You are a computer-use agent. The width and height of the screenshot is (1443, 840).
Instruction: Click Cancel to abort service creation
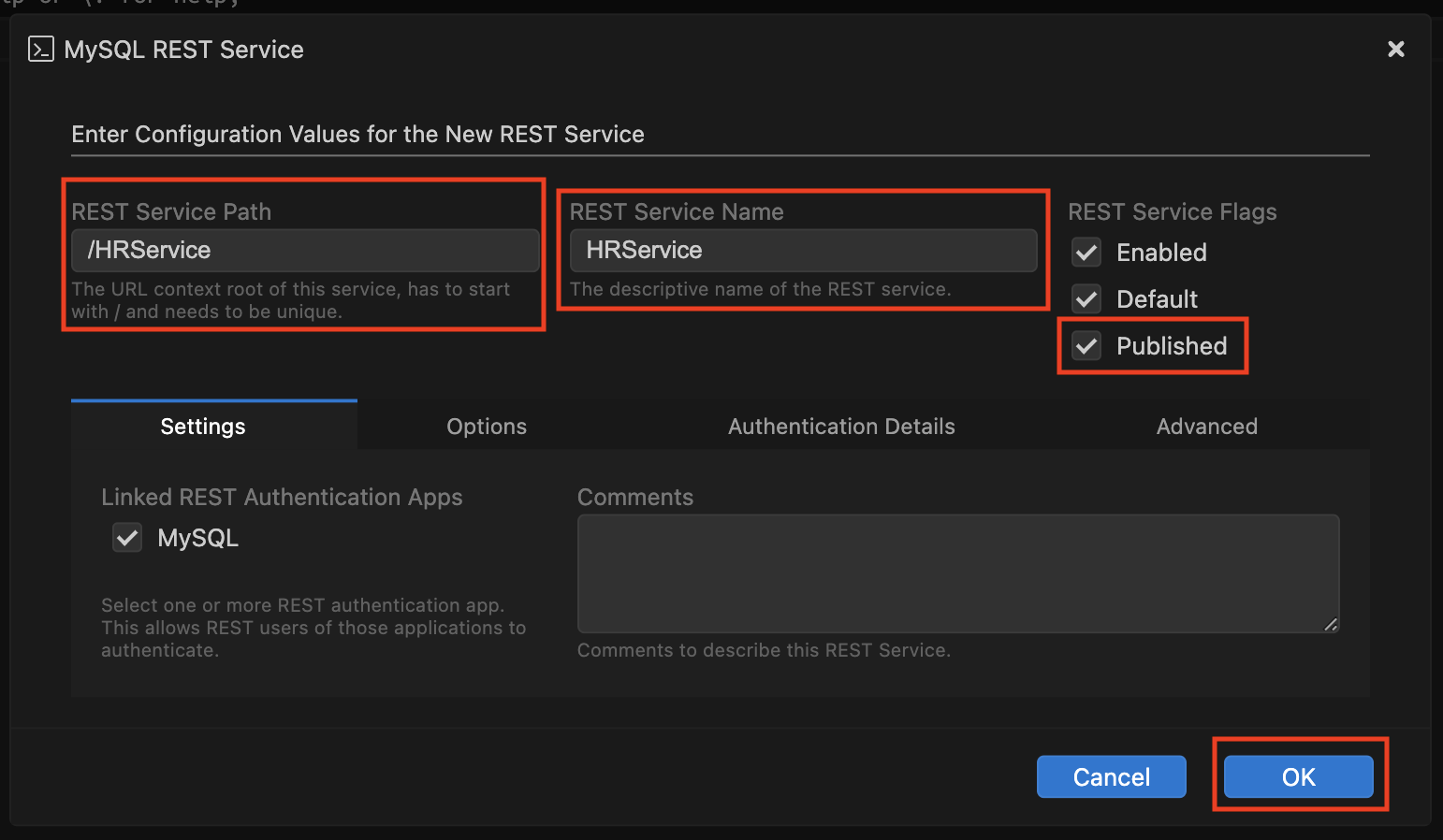tap(1111, 776)
